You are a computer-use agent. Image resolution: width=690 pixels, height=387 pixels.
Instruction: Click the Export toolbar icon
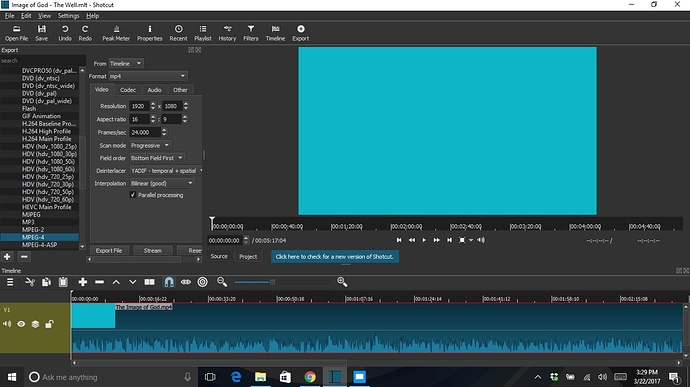point(301,33)
